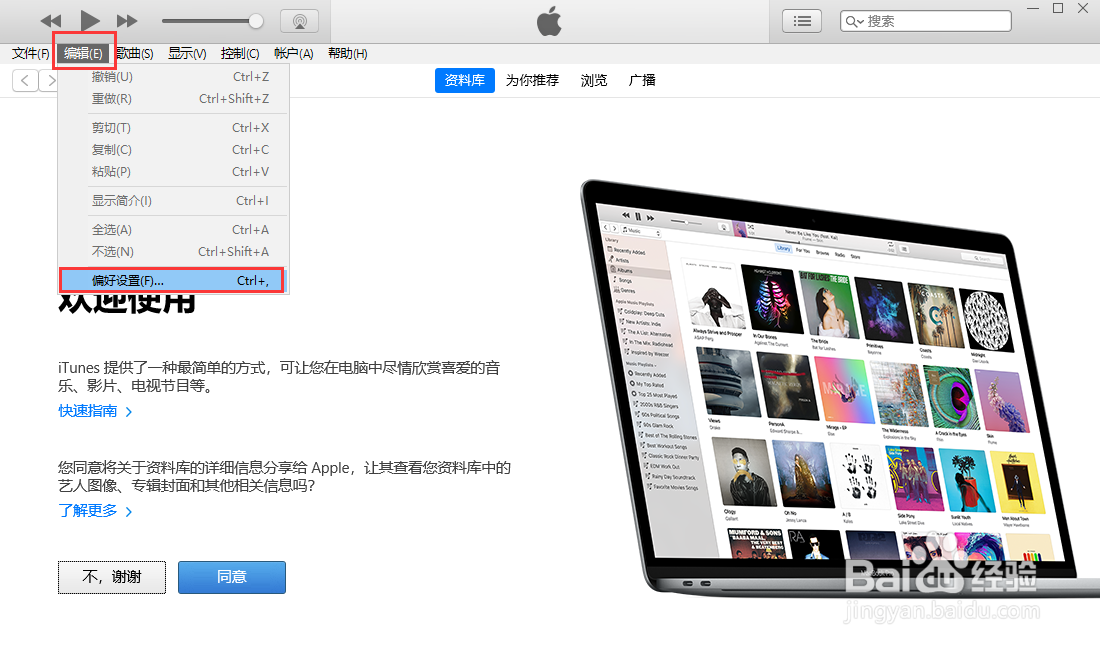Click the fast forward next track button
This screenshot has height=648, width=1100.
click(127, 21)
